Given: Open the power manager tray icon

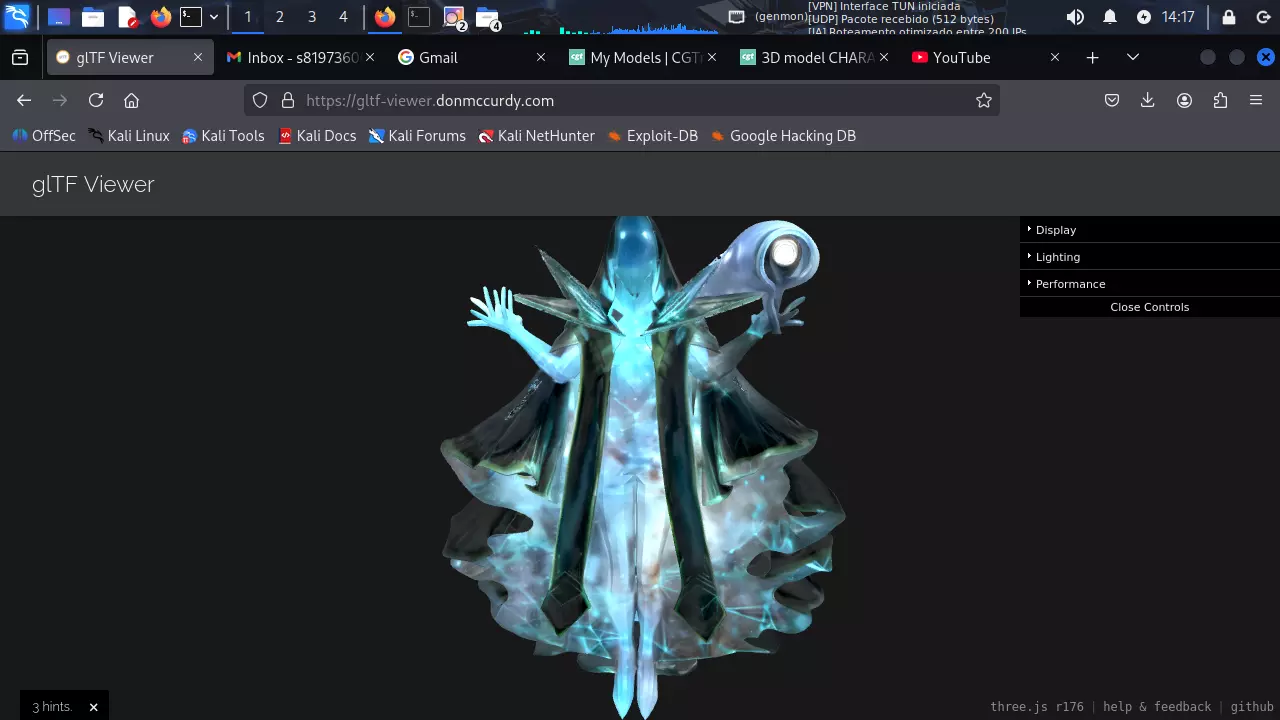Looking at the screenshot, I should click(1144, 17).
